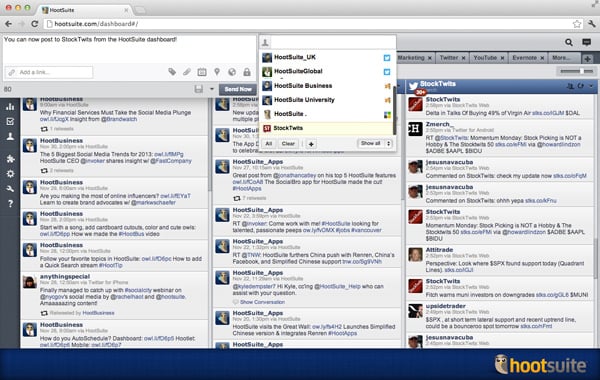Image resolution: width=600 pixels, height=380 pixels.
Task: Open StockTwits stream options dropdown arrow
Action: pyautogui.click(x=591, y=86)
